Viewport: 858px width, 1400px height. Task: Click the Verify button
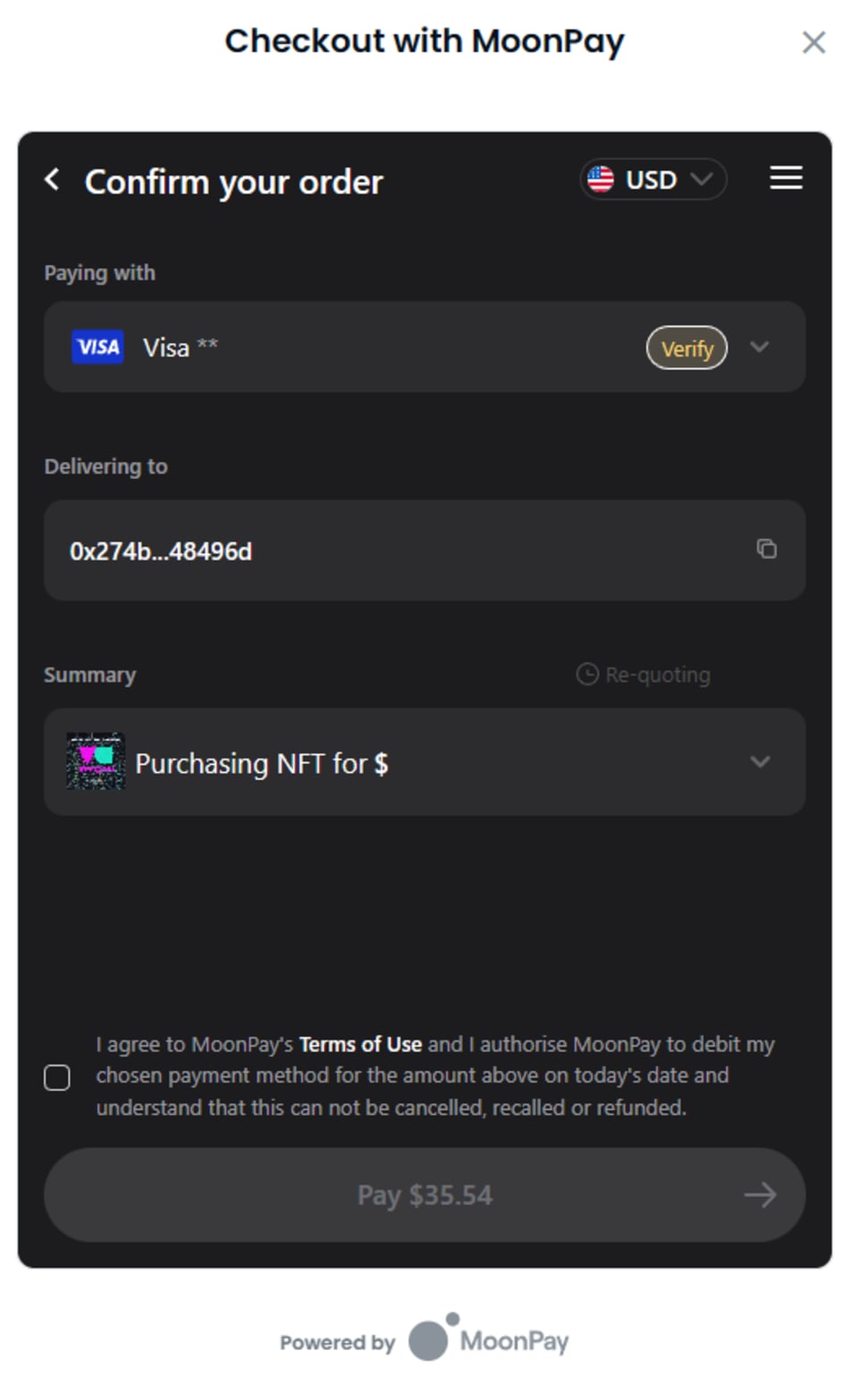point(686,348)
